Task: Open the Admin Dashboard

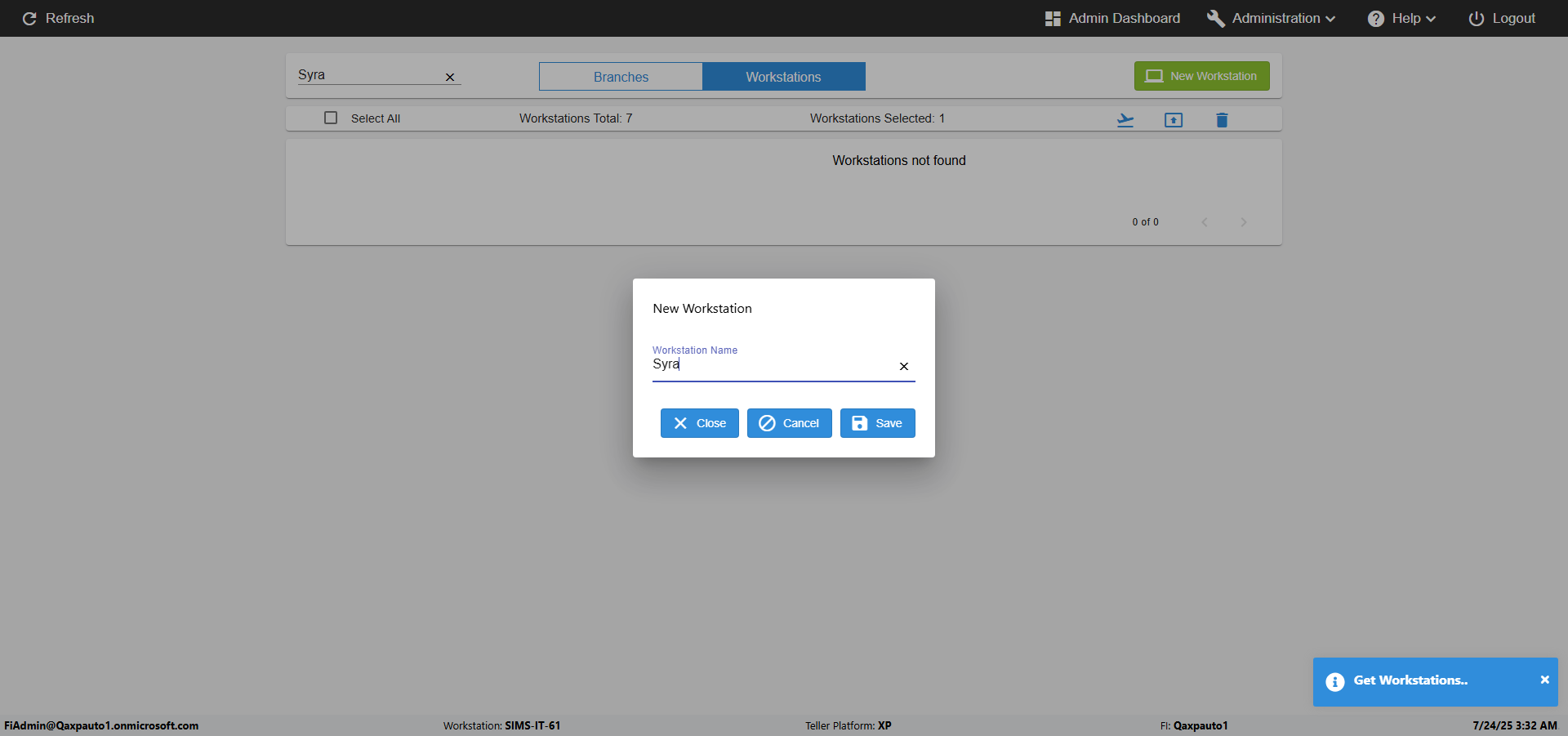Action: (1112, 18)
